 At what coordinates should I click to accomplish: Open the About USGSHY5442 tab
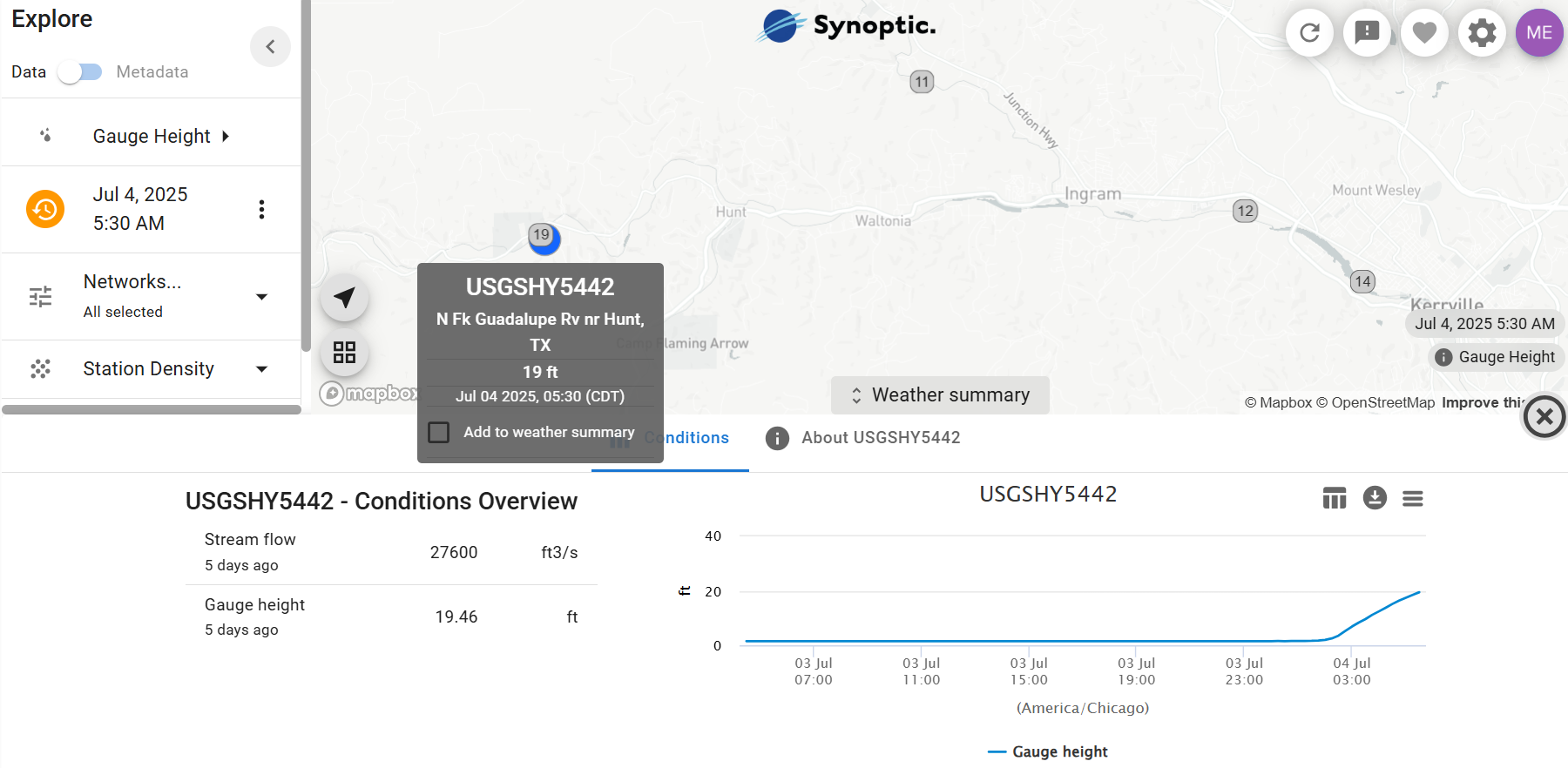[862, 438]
